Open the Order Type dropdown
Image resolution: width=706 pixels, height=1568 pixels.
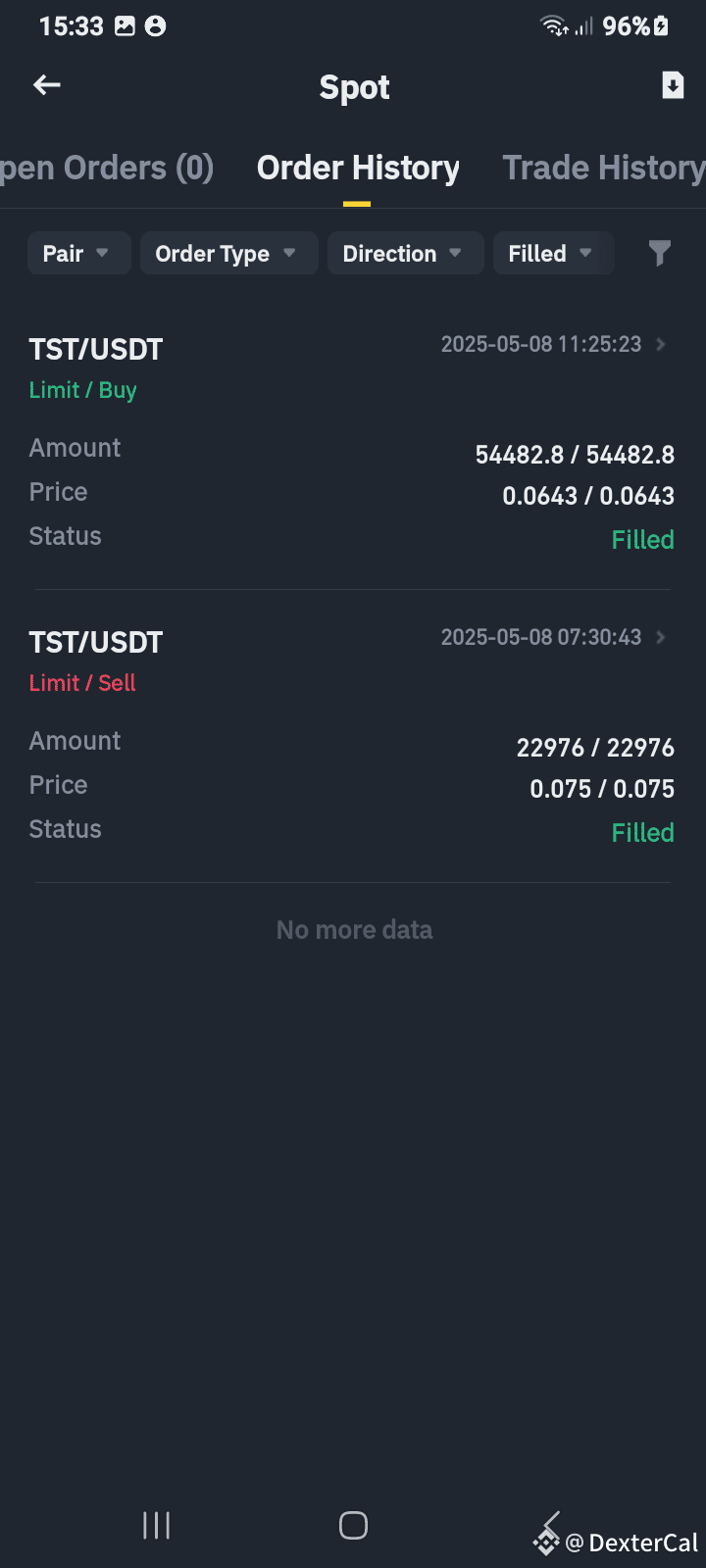[228, 254]
